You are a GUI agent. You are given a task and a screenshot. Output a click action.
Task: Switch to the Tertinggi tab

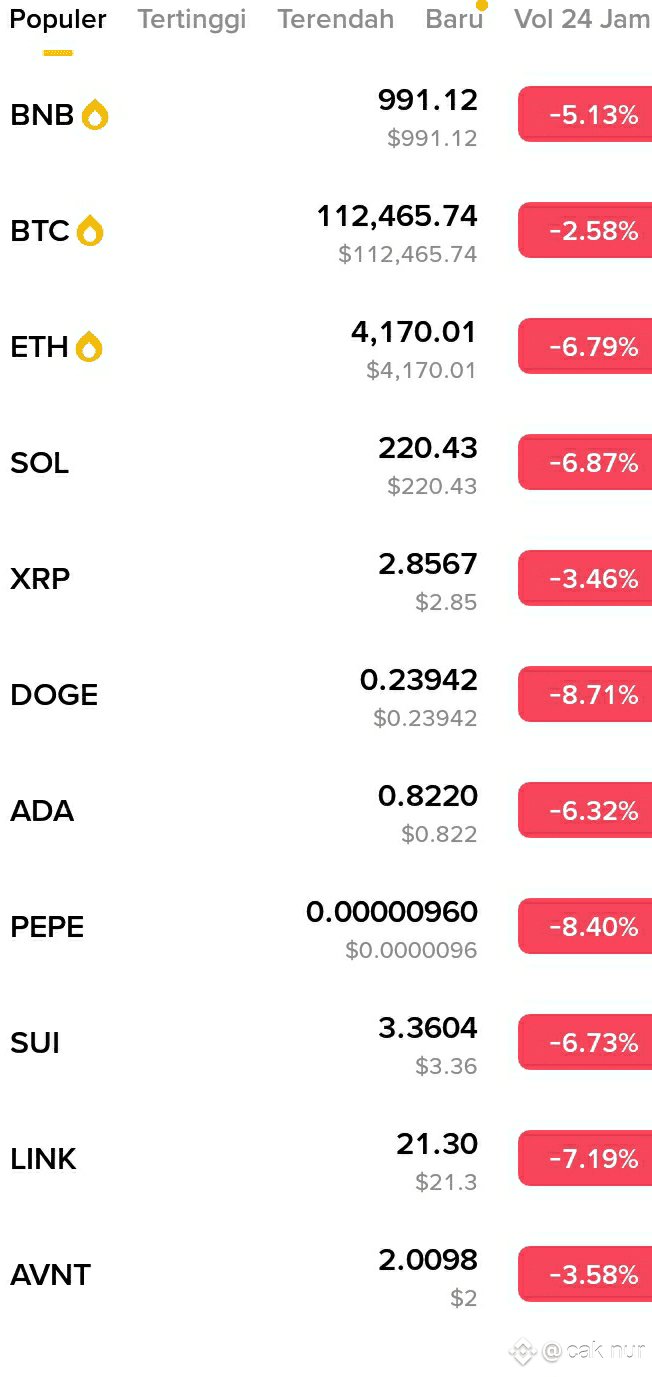pos(192,19)
